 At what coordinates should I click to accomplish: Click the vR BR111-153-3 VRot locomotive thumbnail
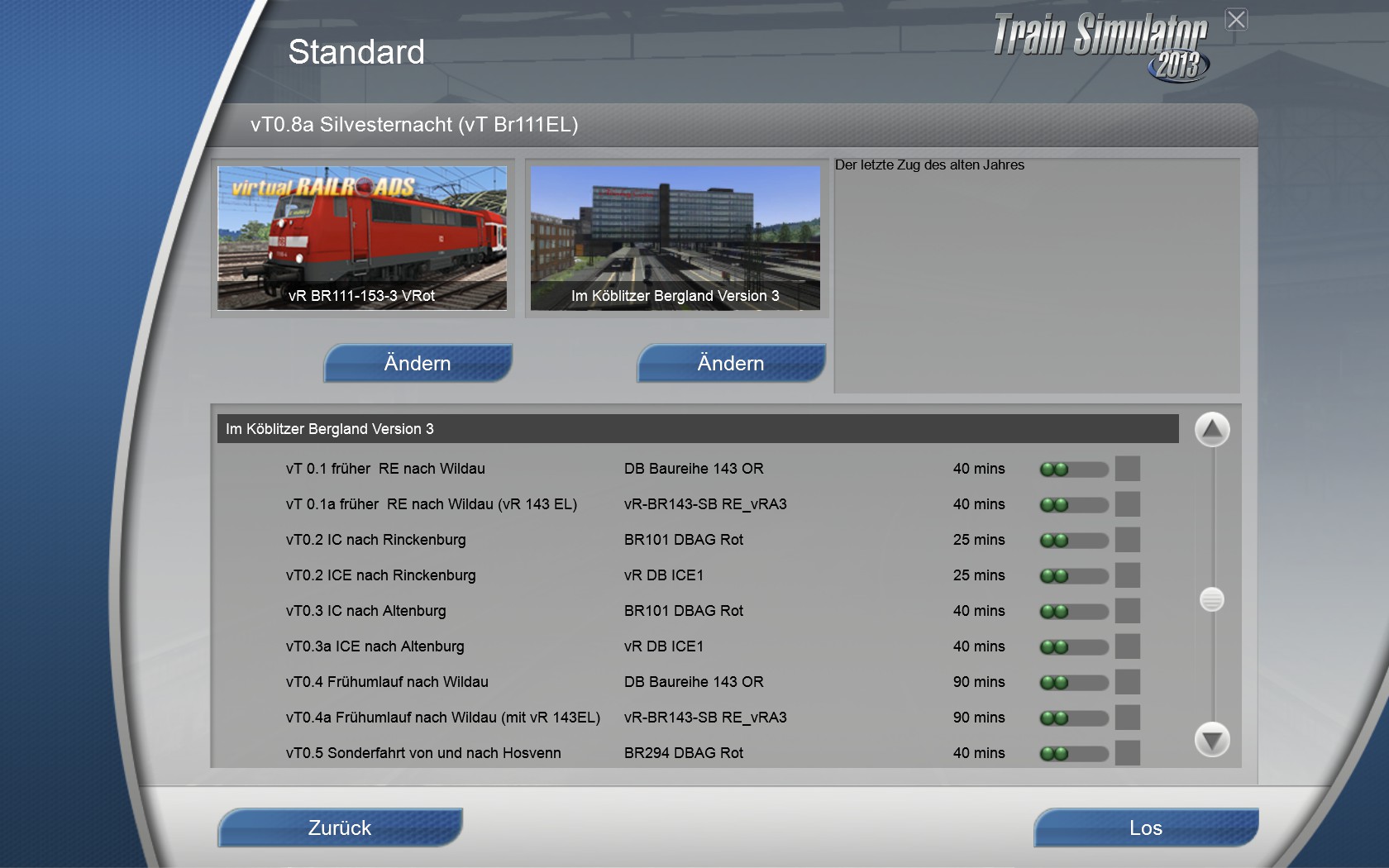362,238
